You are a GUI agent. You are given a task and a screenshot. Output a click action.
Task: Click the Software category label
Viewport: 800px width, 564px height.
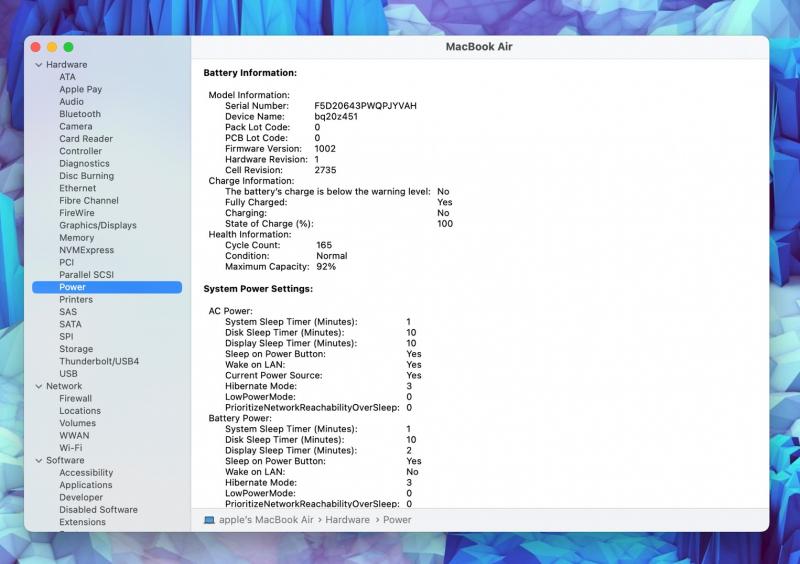[65, 460]
